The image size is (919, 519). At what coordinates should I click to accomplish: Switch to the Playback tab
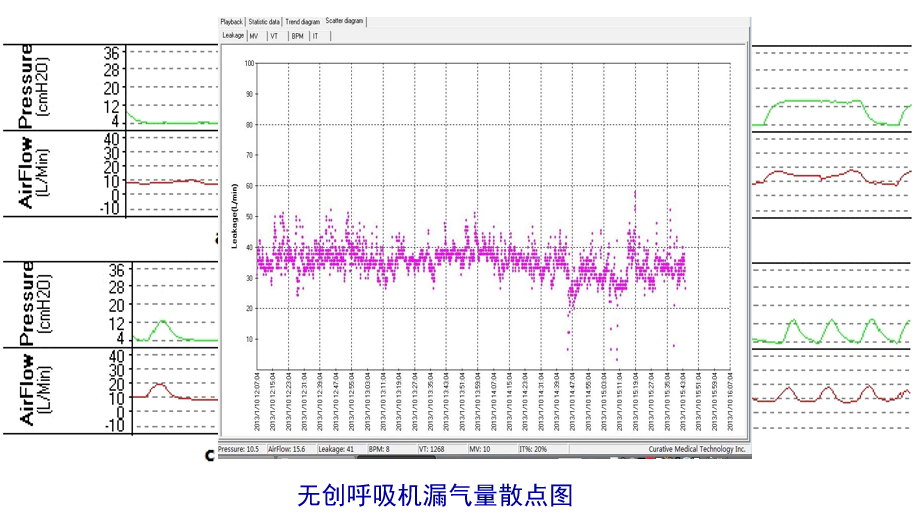pos(231,21)
